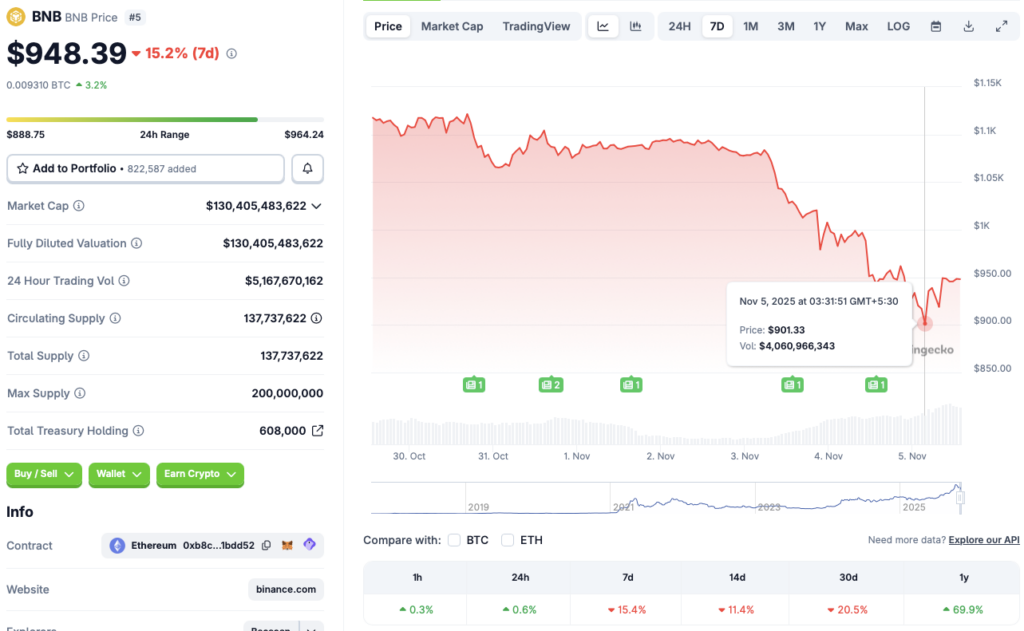Toggle LOG scale on the chart
1024x631 pixels.
point(897,26)
